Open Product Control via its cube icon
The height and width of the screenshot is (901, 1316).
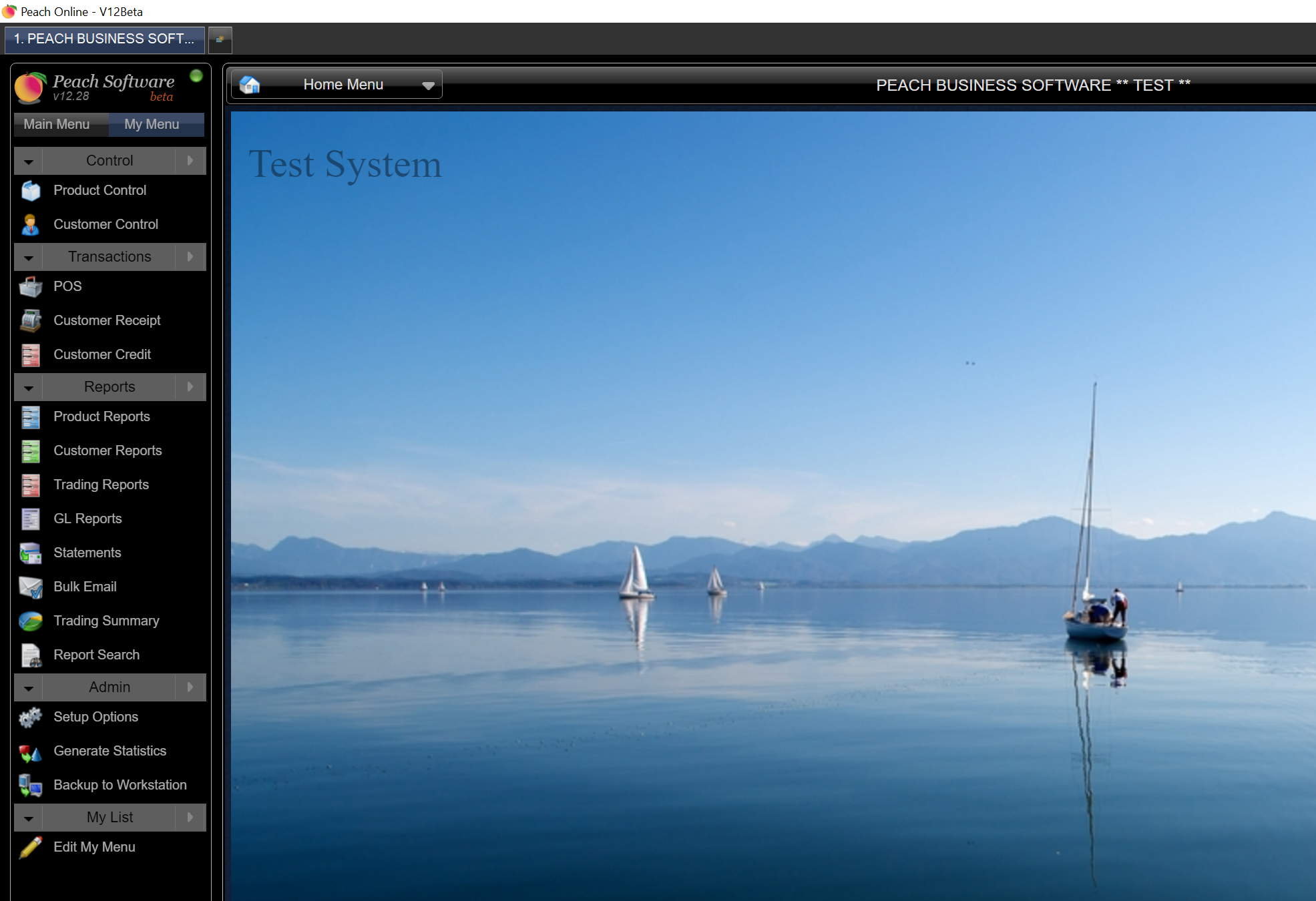[31, 191]
